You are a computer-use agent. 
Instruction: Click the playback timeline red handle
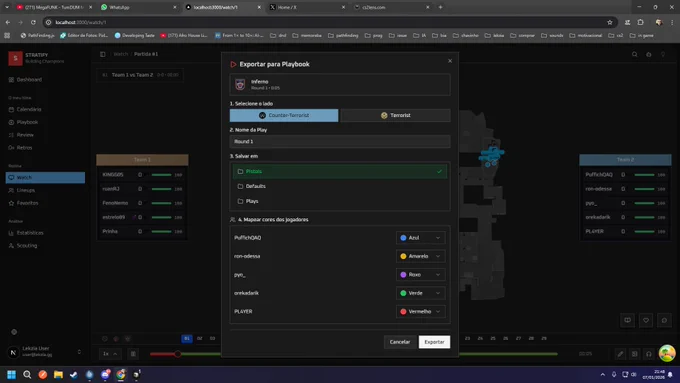click(177, 354)
